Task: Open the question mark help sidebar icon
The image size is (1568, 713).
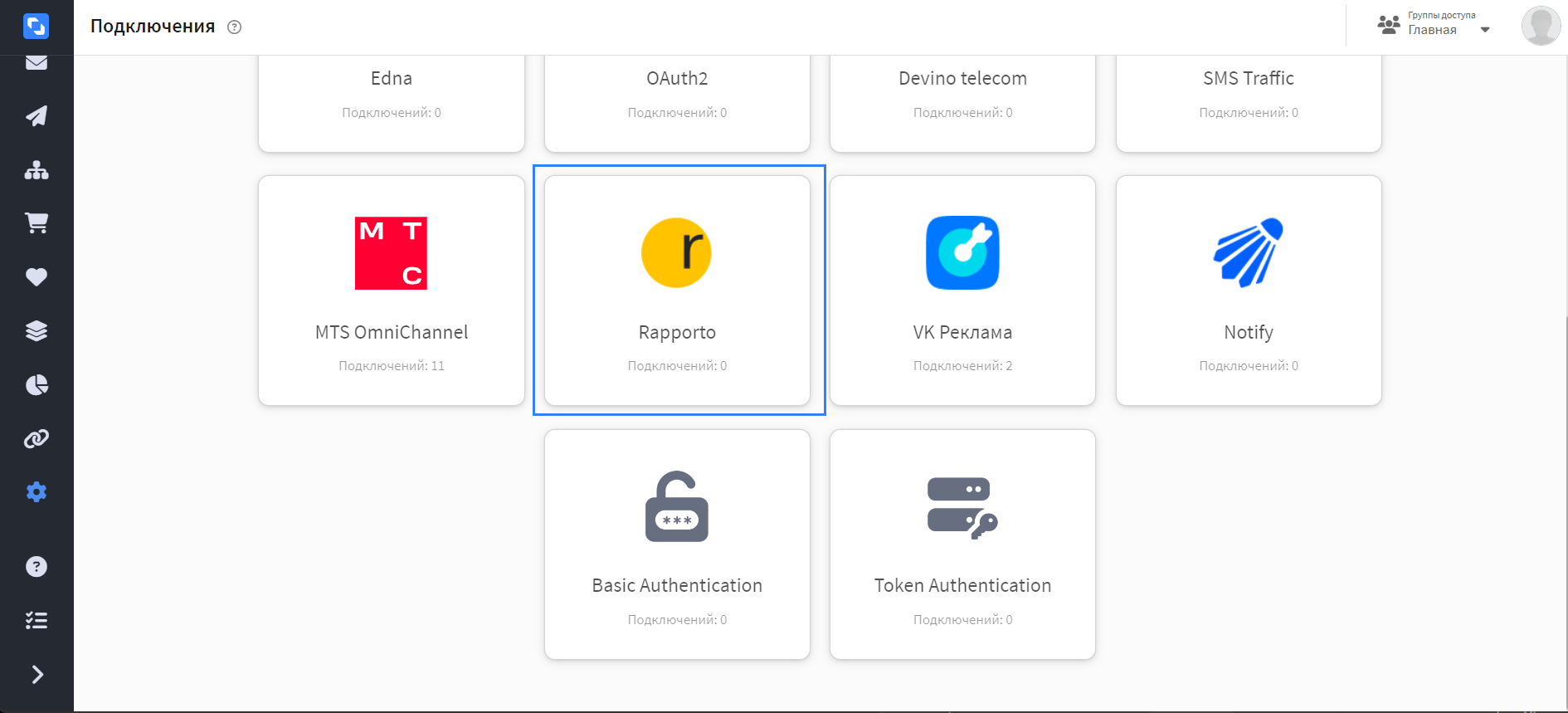Action: click(x=37, y=567)
